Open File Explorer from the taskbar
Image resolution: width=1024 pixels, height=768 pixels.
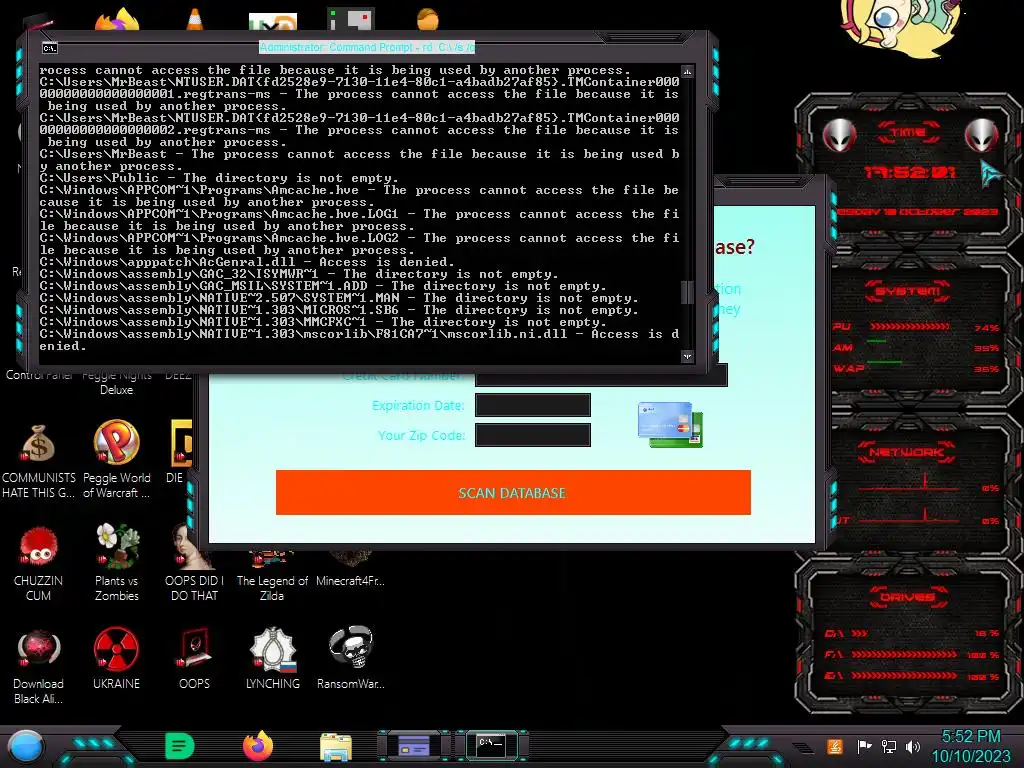pos(336,747)
